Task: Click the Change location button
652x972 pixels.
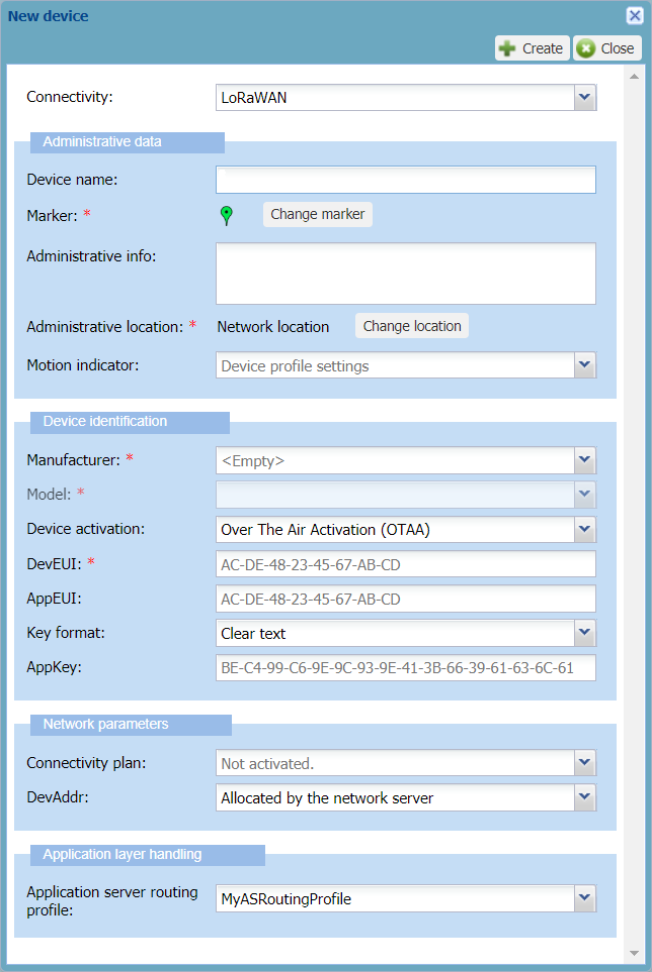Action: pyautogui.click(x=412, y=326)
